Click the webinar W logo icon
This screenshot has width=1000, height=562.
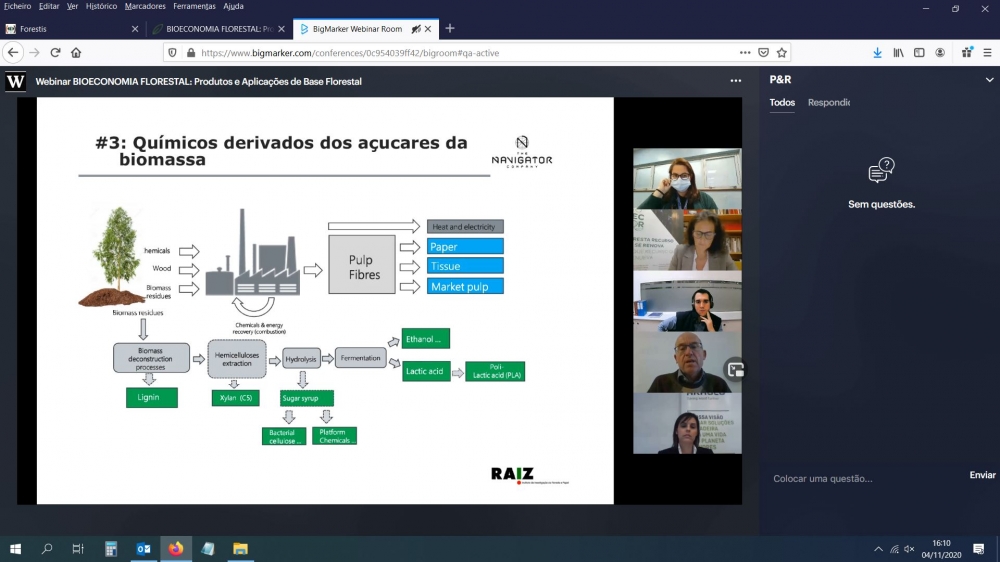click(x=15, y=82)
